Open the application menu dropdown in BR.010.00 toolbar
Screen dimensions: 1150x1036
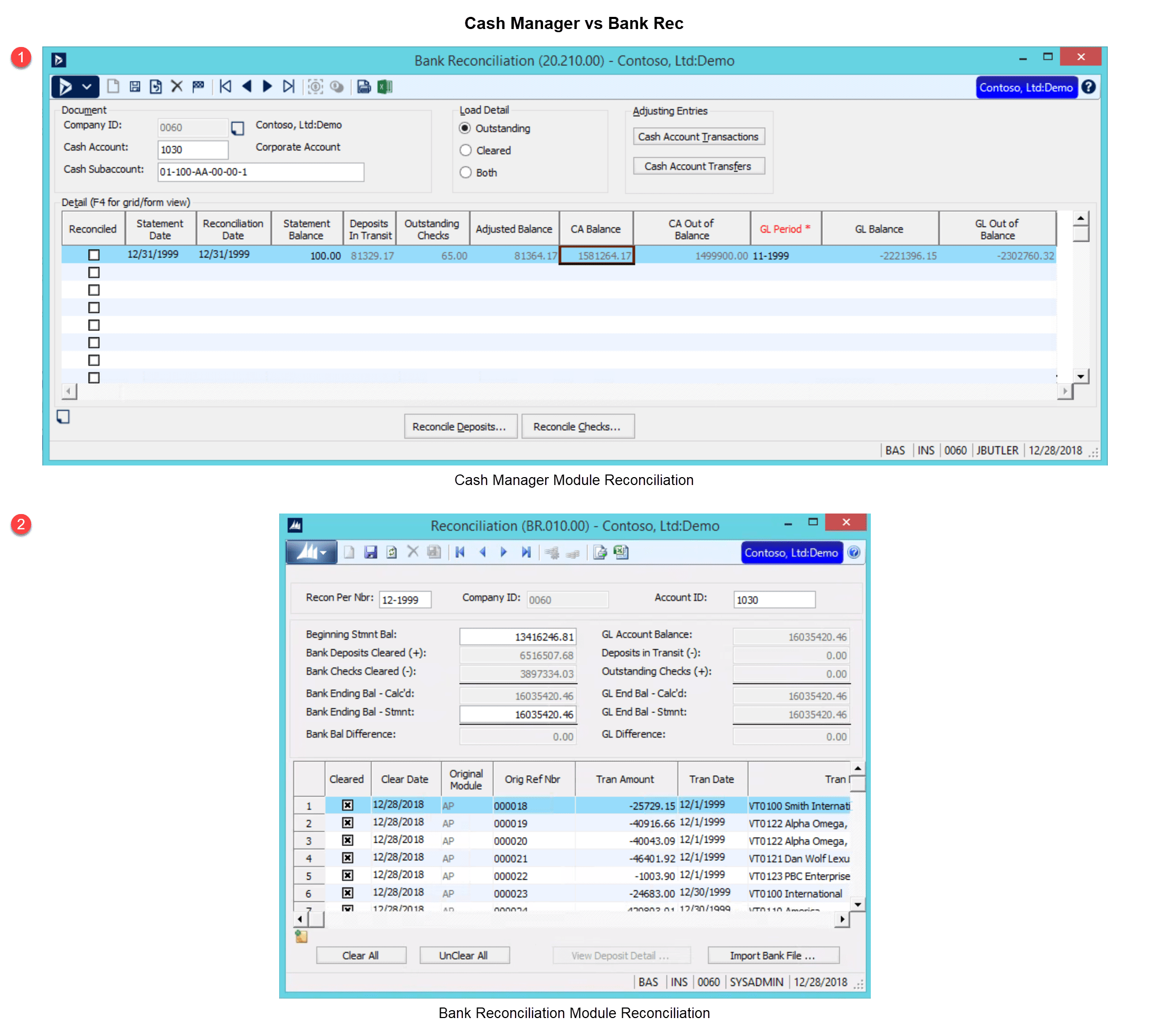[311, 552]
